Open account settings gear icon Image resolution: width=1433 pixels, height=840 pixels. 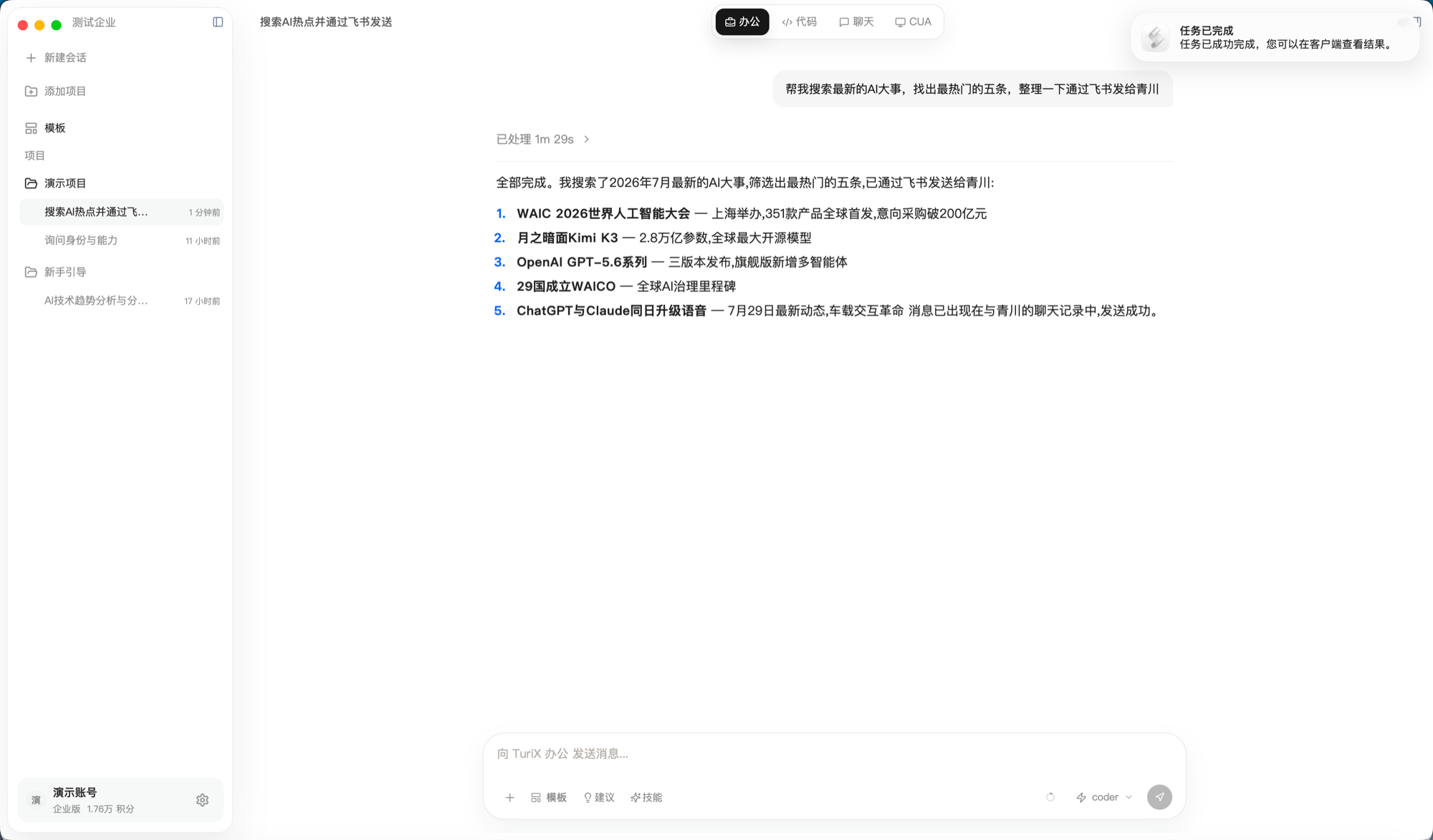click(x=203, y=800)
